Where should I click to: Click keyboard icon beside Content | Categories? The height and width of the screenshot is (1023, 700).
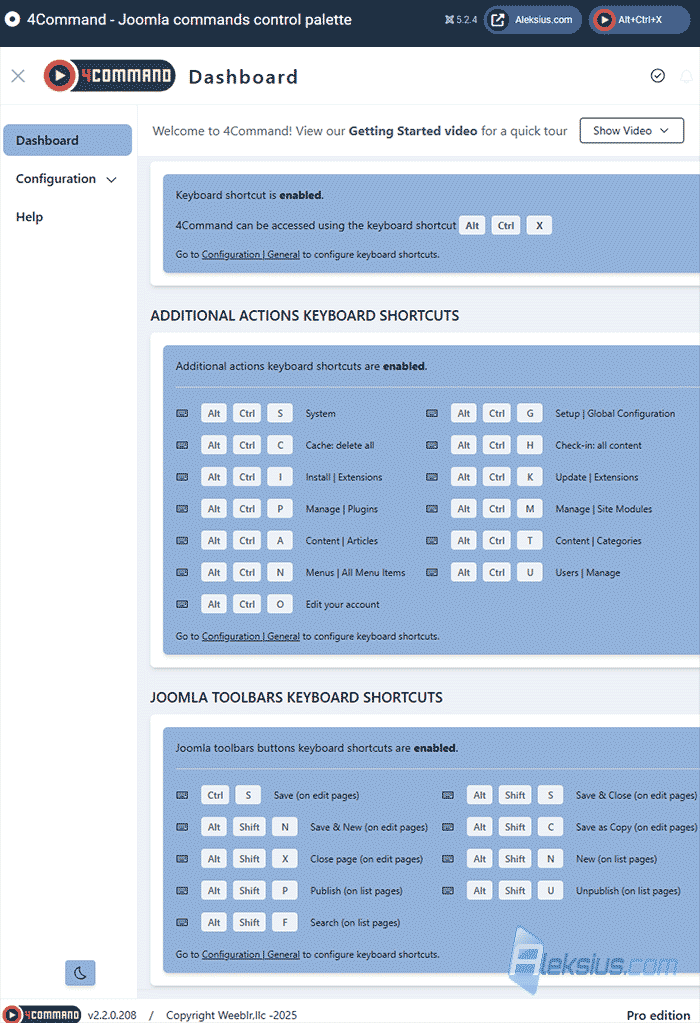point(432,541)
